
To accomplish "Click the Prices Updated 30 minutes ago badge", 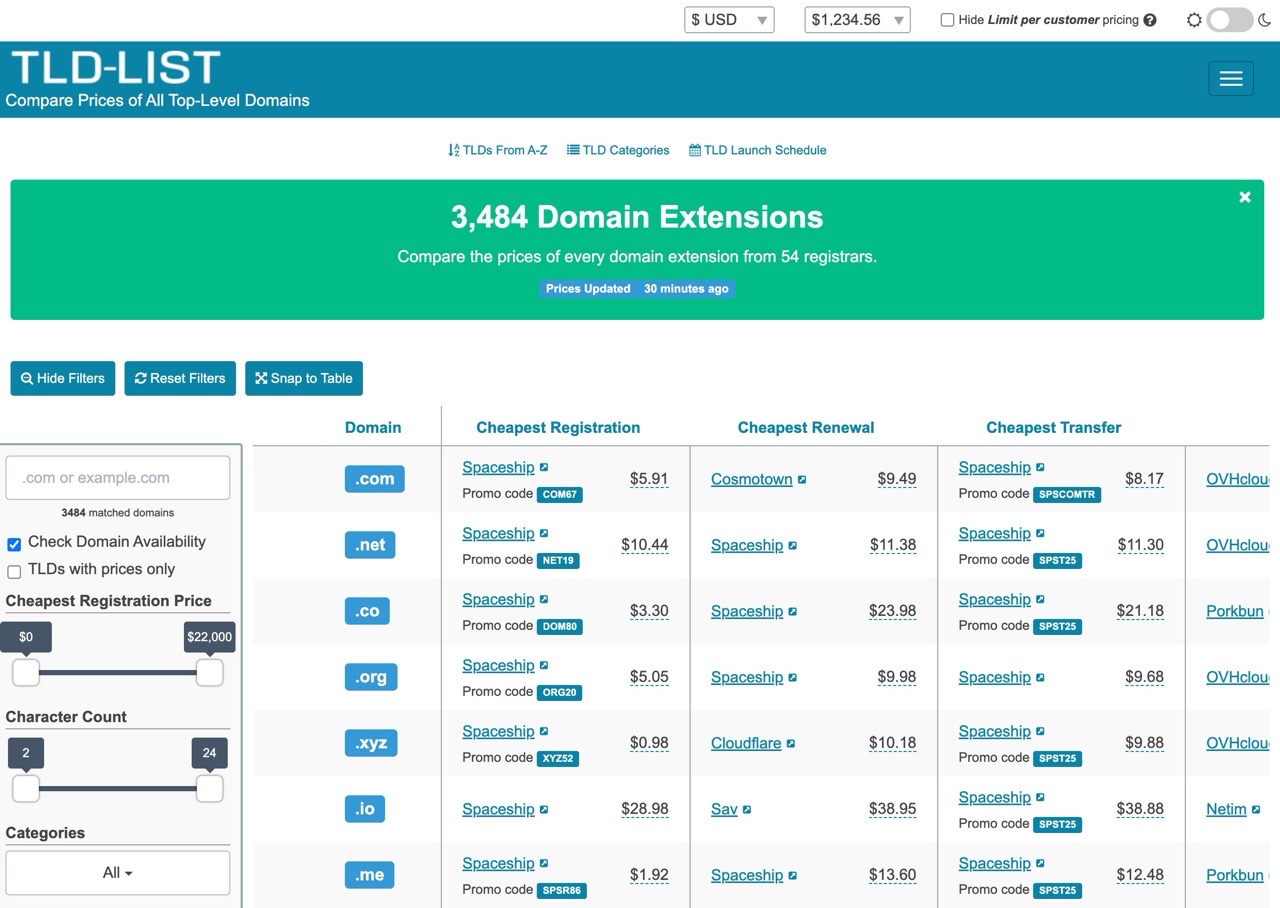I will pos(637,289).
